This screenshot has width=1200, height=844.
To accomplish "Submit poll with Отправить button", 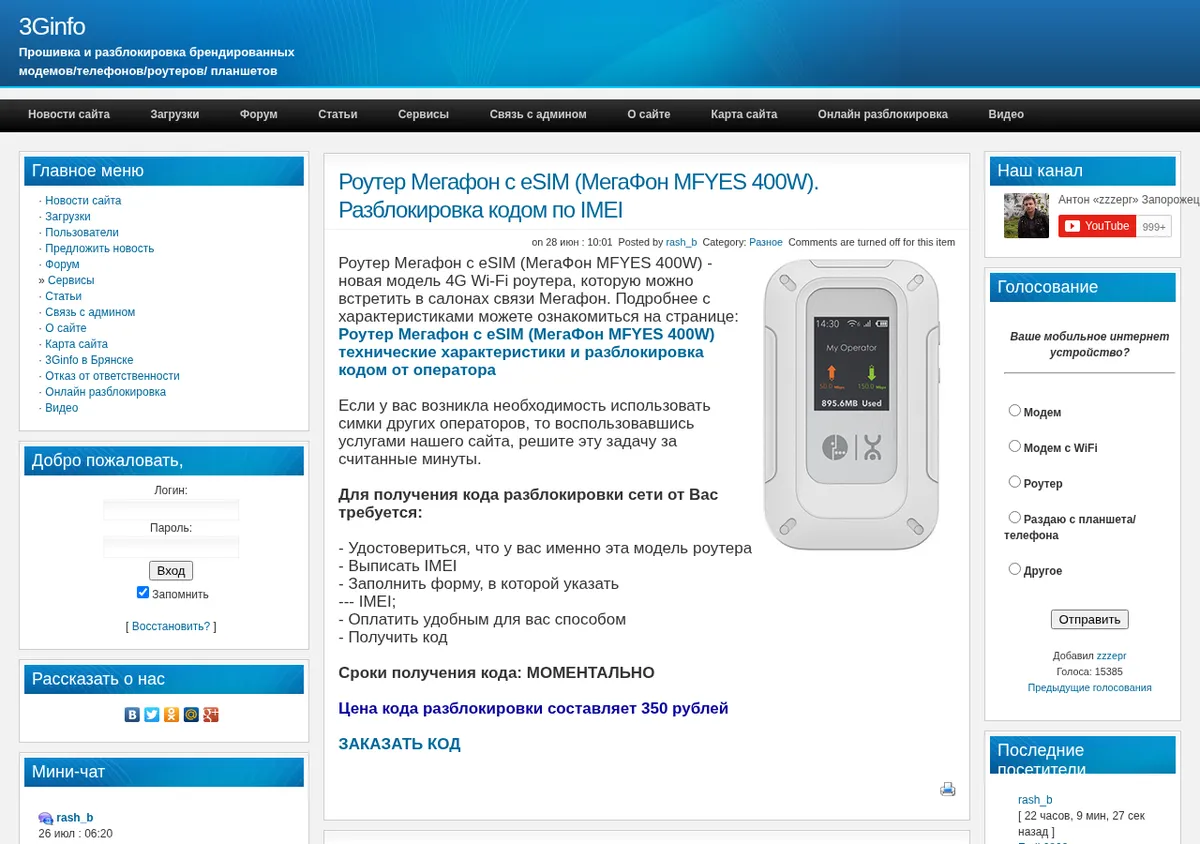I will pos(1089,619).
